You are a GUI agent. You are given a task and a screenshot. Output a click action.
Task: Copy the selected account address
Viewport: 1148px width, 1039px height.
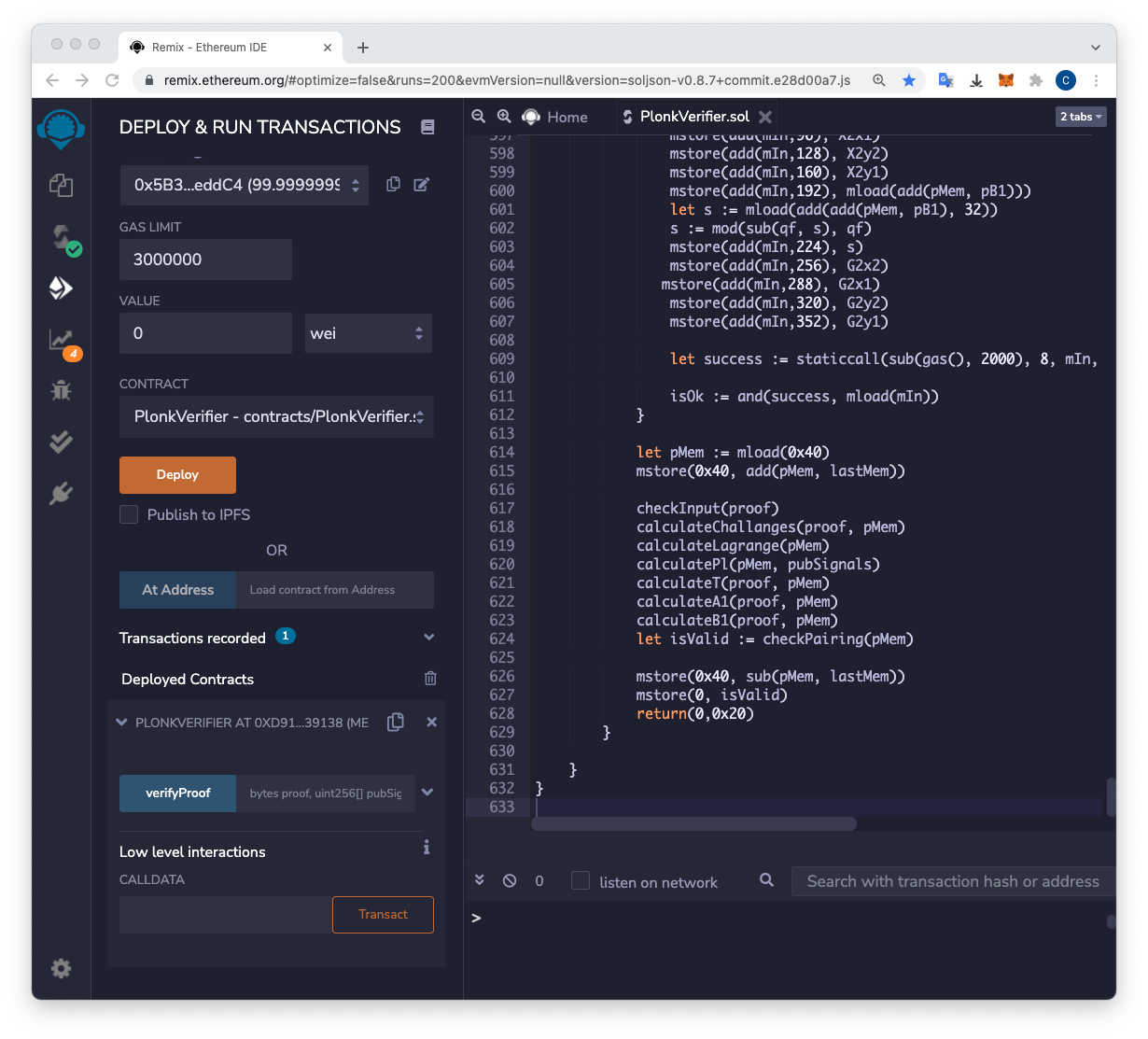click(394, 184)
